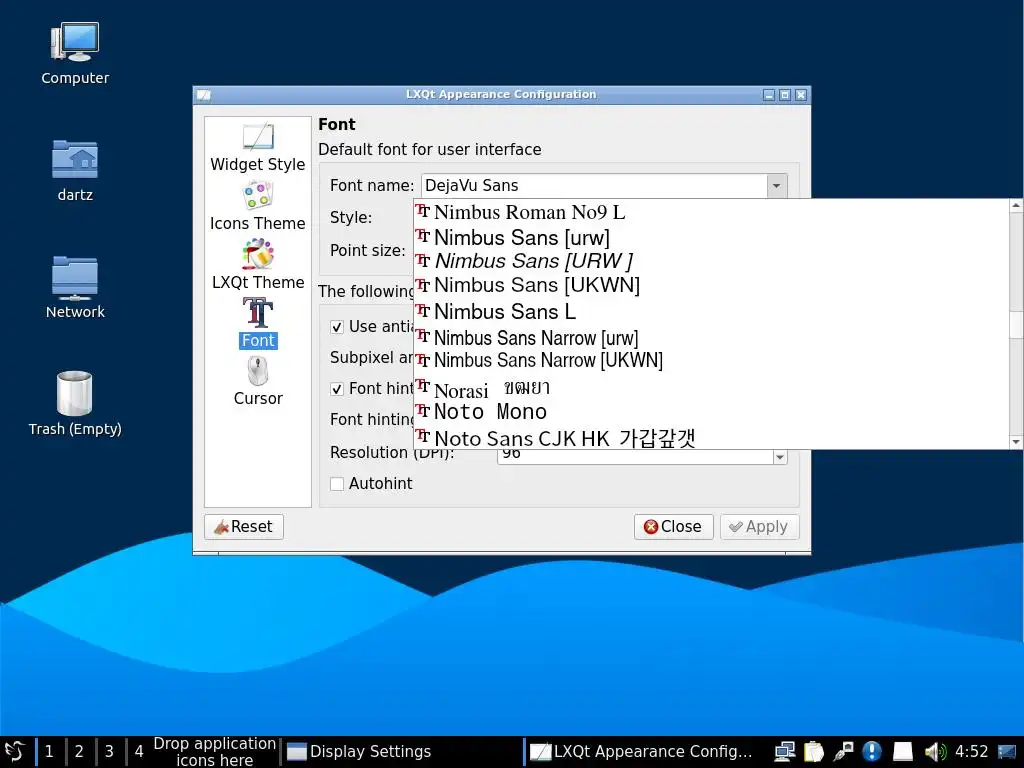Click font list scrollbar up arrow
The width and height of the screenshot is (1024, 768).
[1016, 206]
